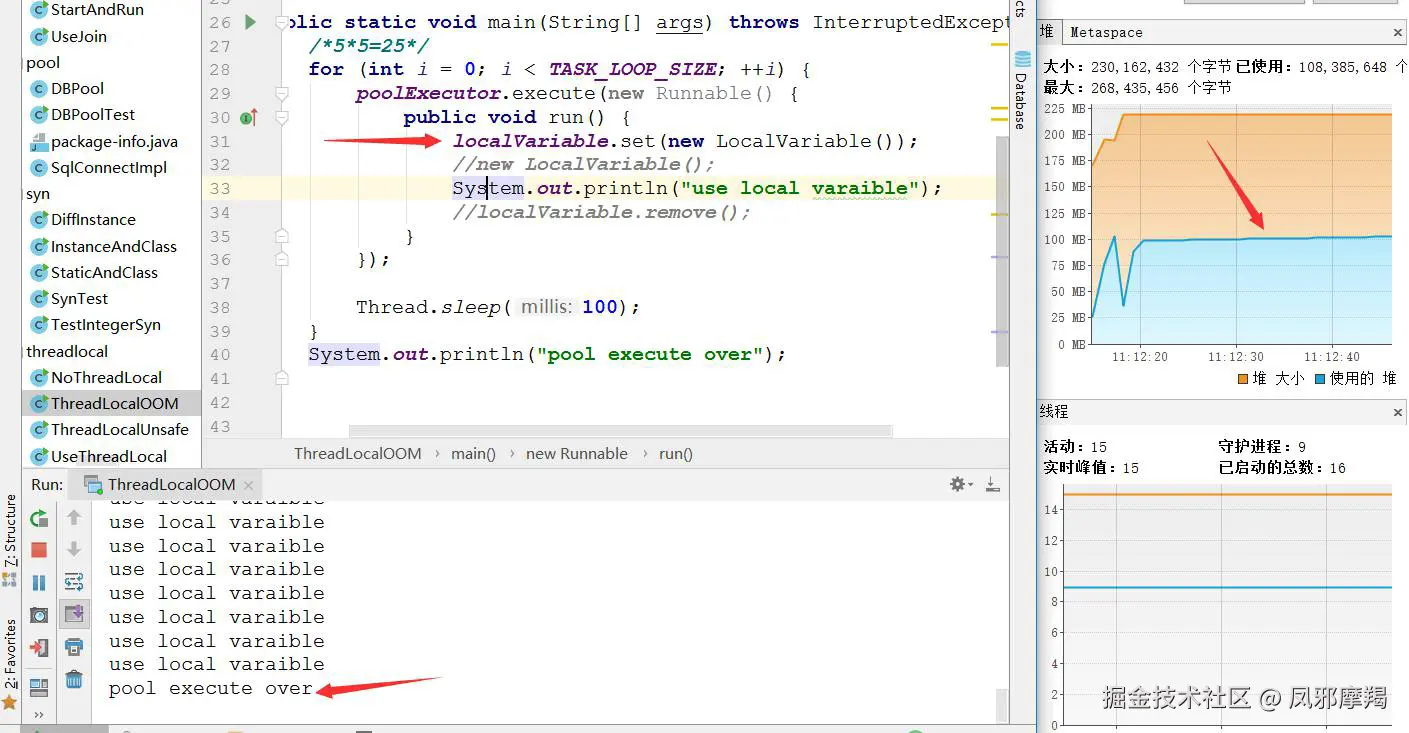This screenshot has height=733, width=1409.
Task: Select the threadlocal package node
Action: (67, 351)
